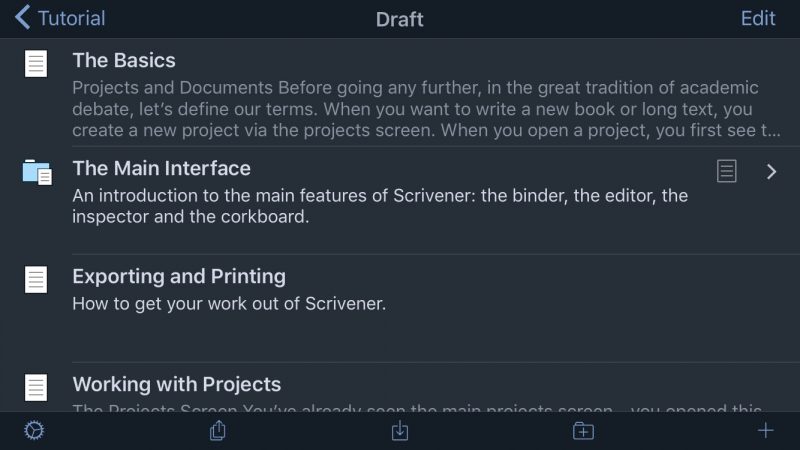Open the settings gear icon
Image resolution: width=800 pixels, height=450 pixels.
point(34,431)
